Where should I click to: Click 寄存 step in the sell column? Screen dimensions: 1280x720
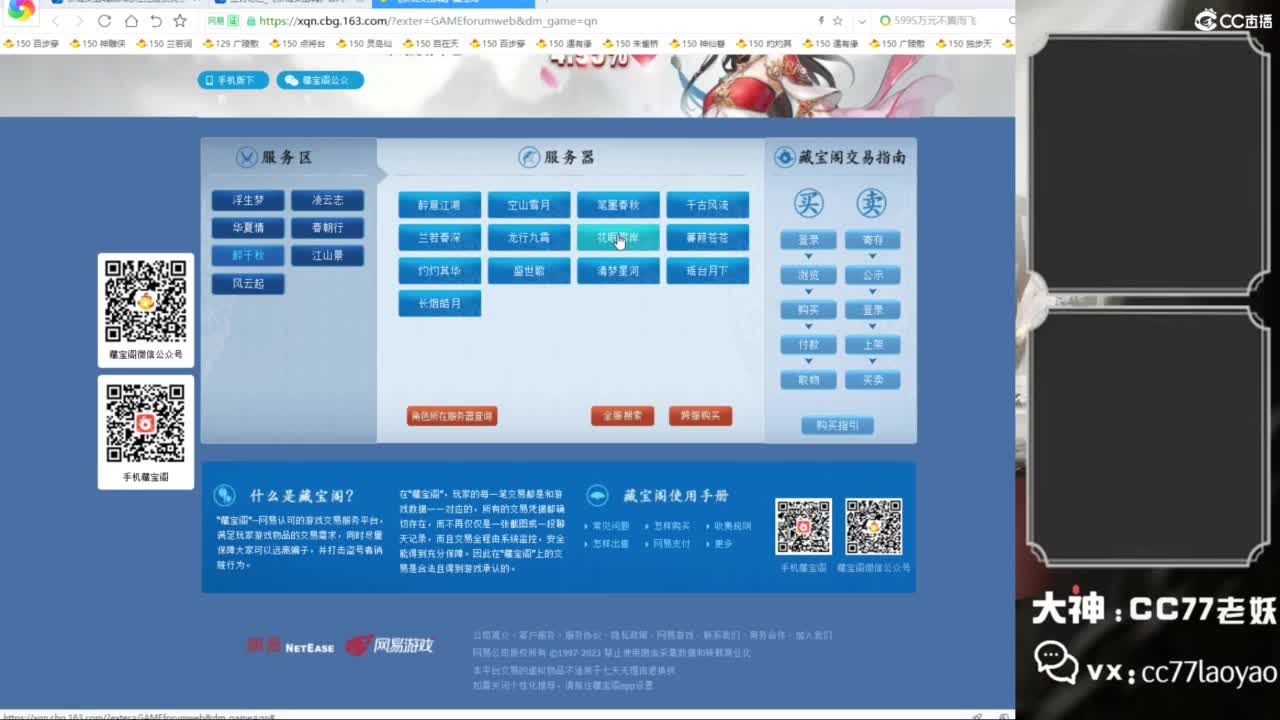click(873, 240)
